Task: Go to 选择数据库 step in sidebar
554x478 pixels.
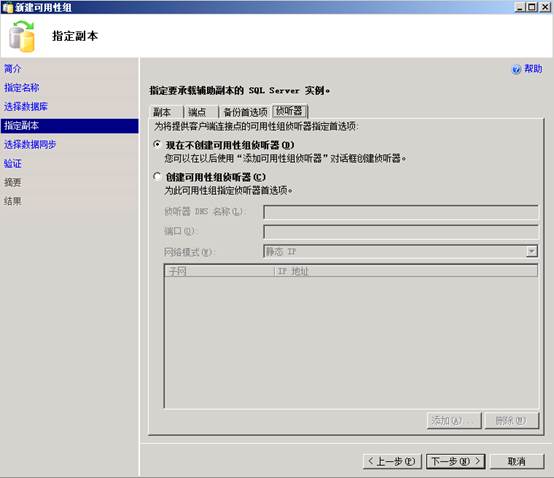Action: pos(26,106)
